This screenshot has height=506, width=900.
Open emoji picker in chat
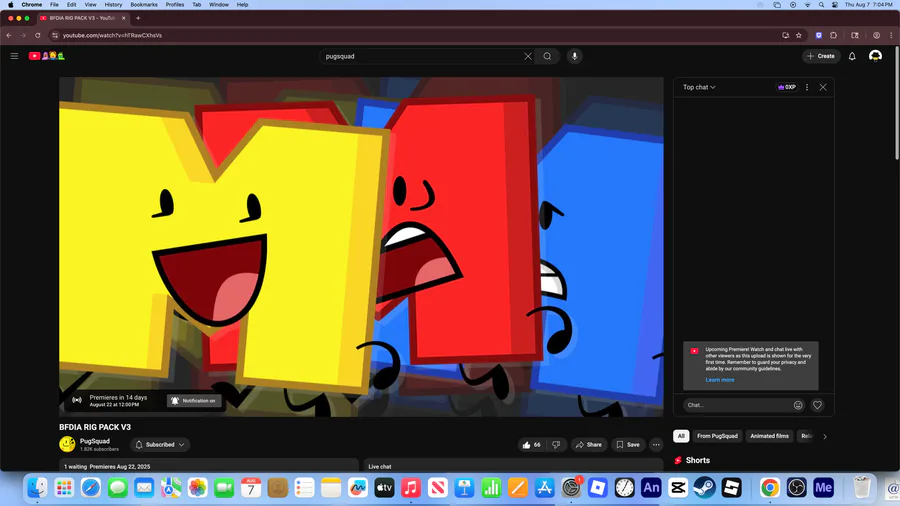click(798, 405)
